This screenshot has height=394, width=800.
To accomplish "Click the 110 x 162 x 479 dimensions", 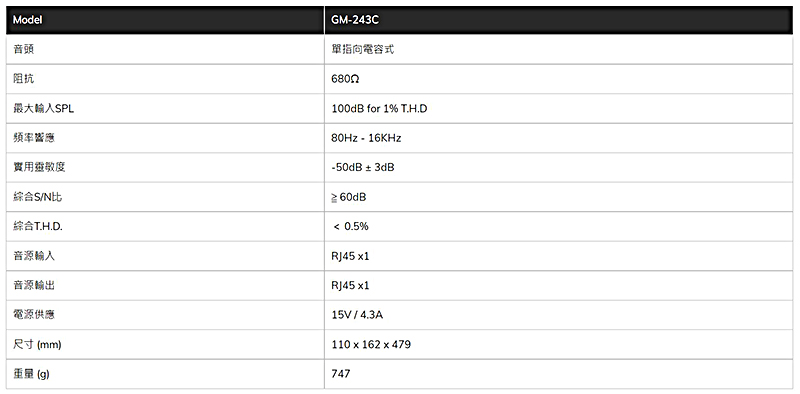I will (371, 344).
